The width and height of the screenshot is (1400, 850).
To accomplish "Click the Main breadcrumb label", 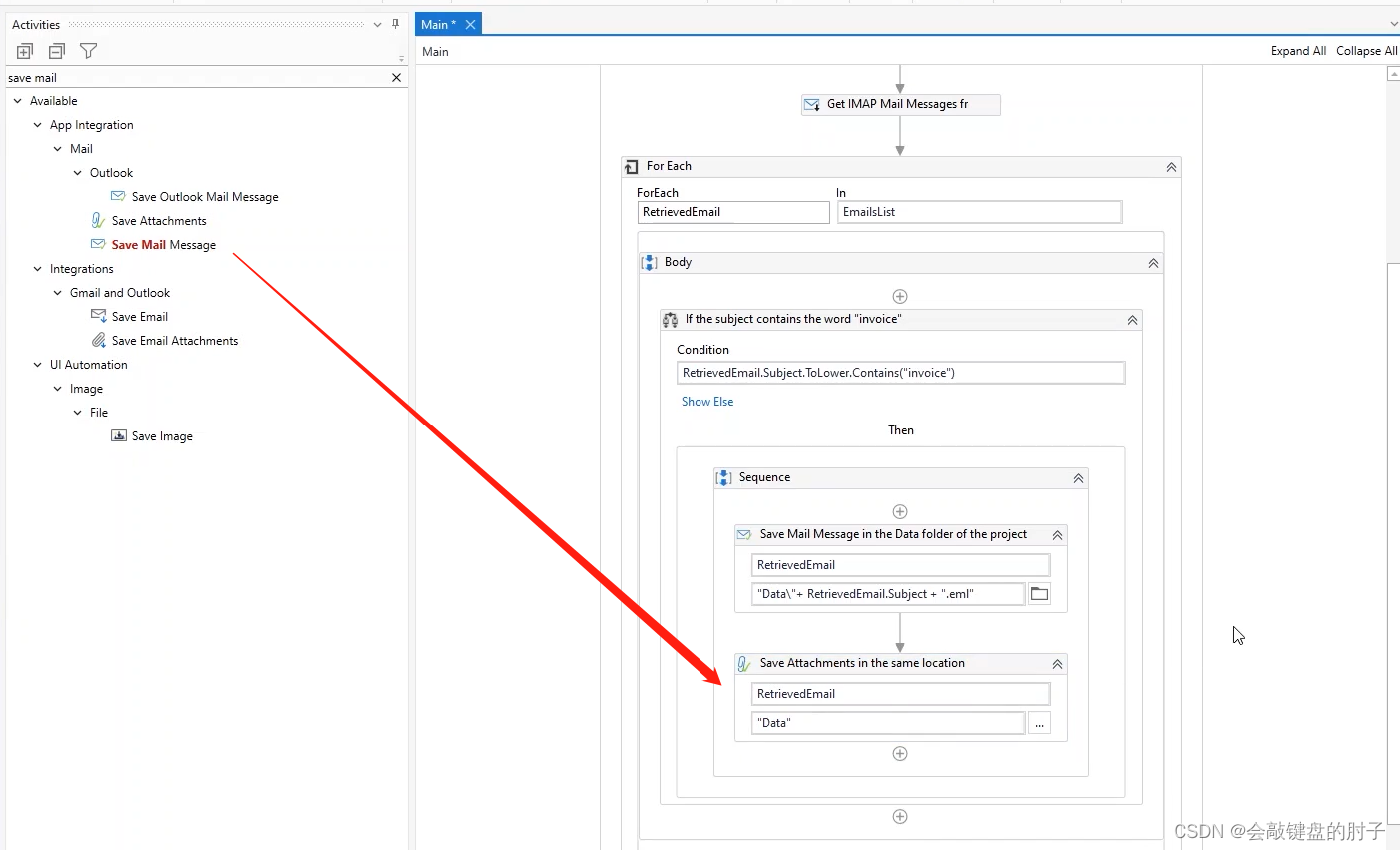I will 435,52.
